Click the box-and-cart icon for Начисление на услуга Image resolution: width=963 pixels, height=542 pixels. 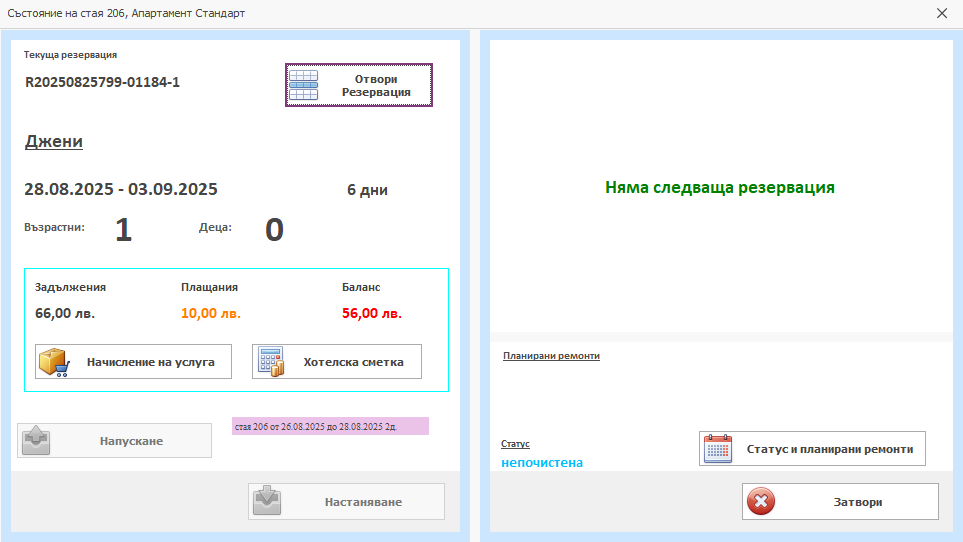pos(54,362)
